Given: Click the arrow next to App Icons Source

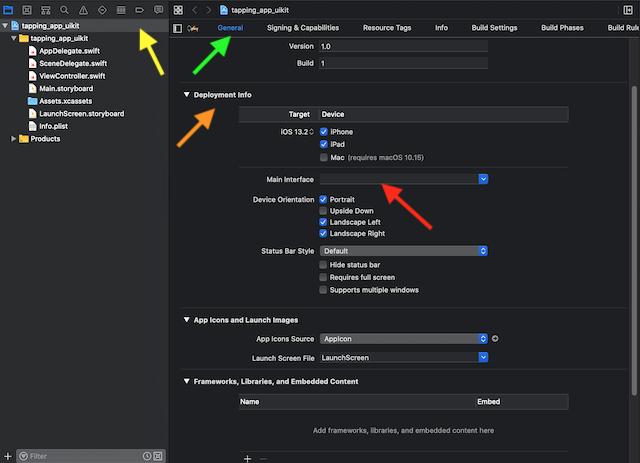Looking at the screenshot, I should coord(495,338).
